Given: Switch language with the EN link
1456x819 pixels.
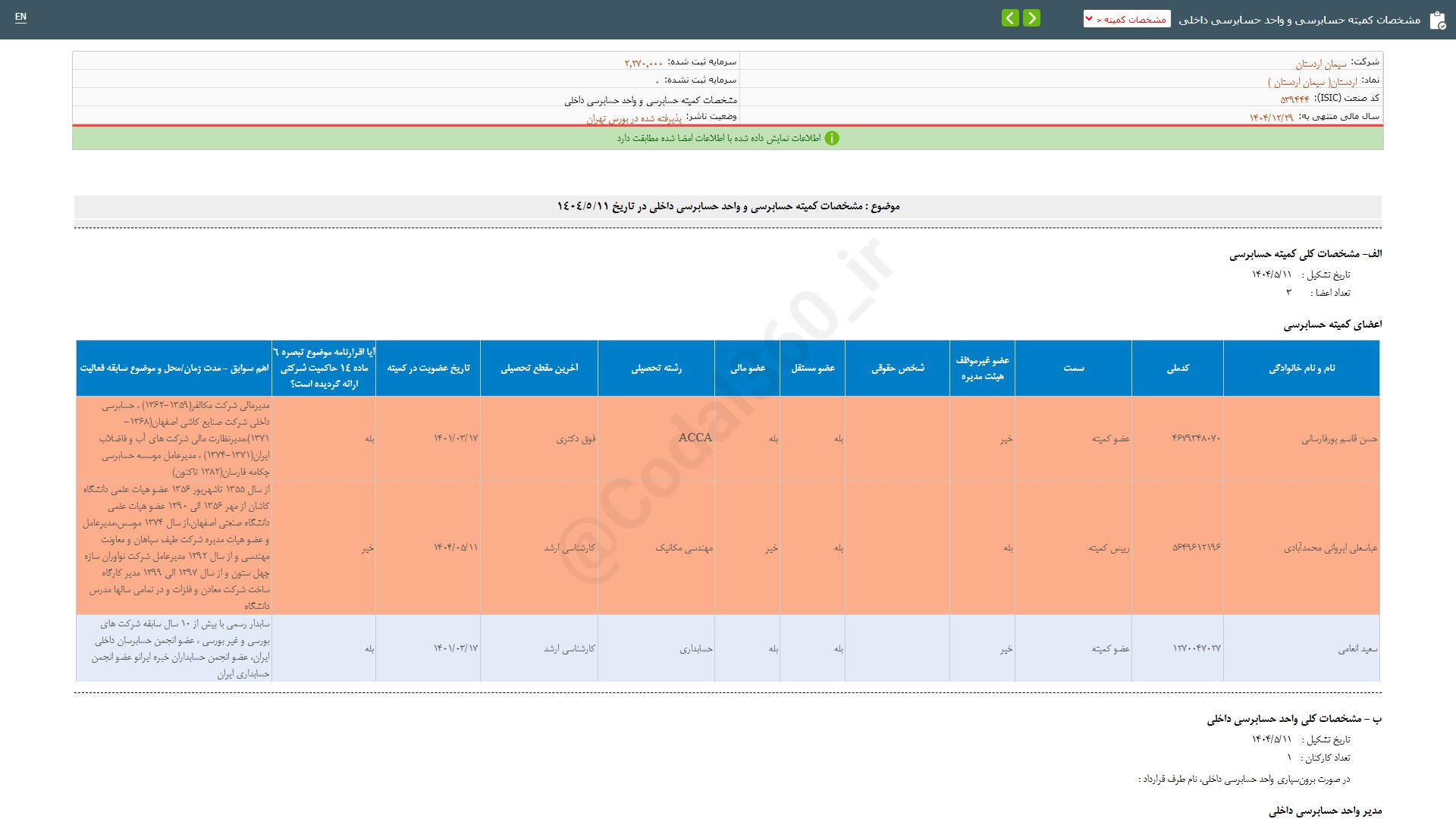Looking at the screenshot, I should (20, 17).
